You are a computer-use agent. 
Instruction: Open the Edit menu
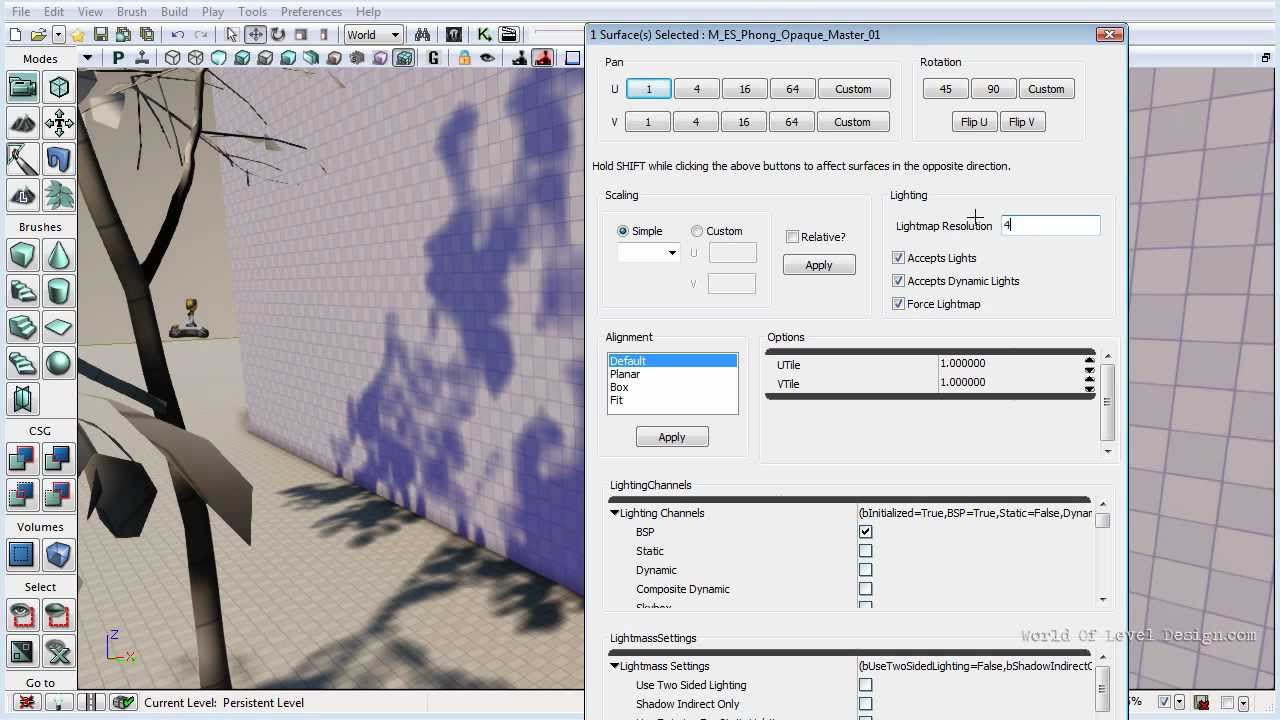pos(54,11)
